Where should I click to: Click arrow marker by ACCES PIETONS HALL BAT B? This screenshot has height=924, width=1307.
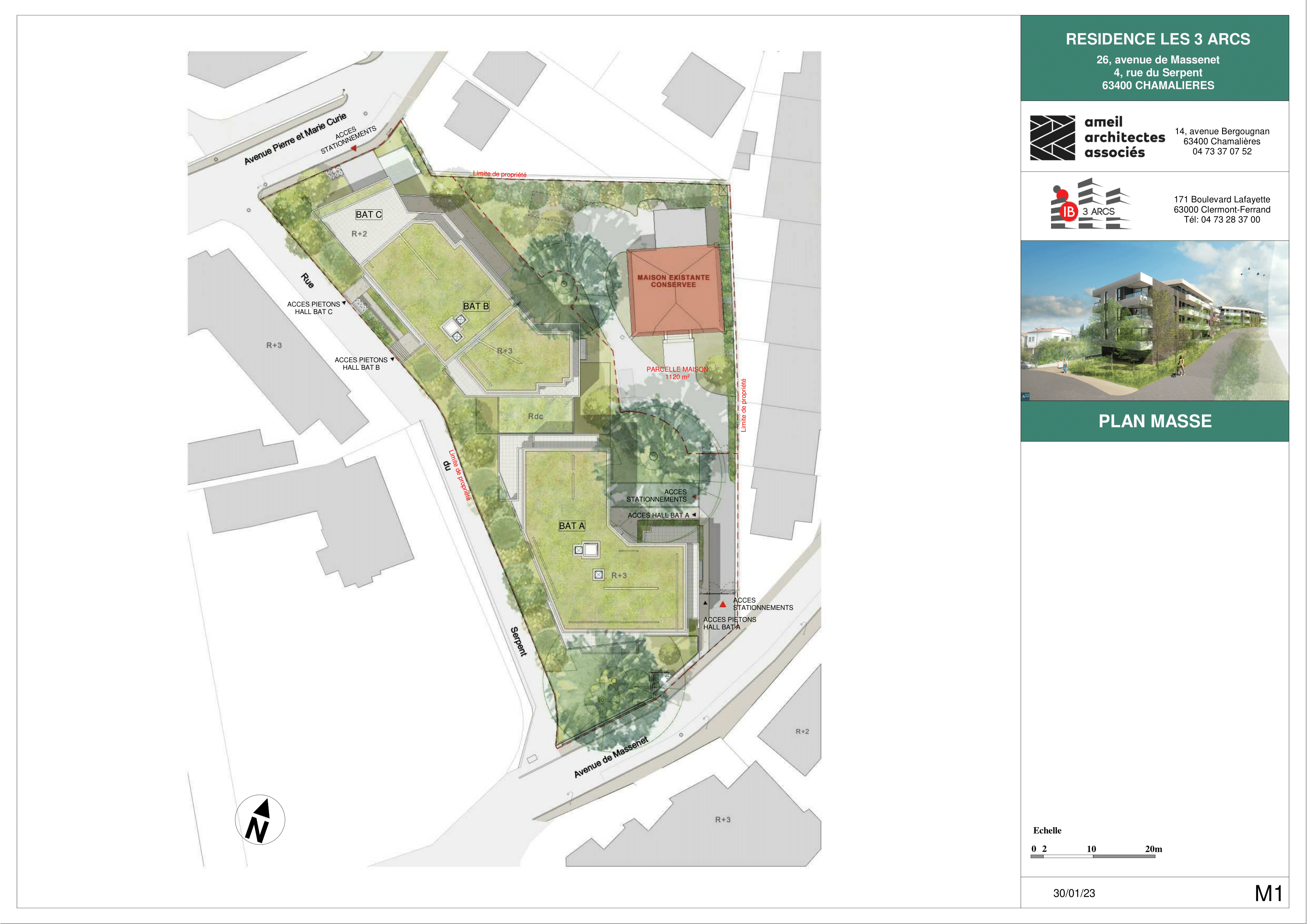[x=392, y=359]
